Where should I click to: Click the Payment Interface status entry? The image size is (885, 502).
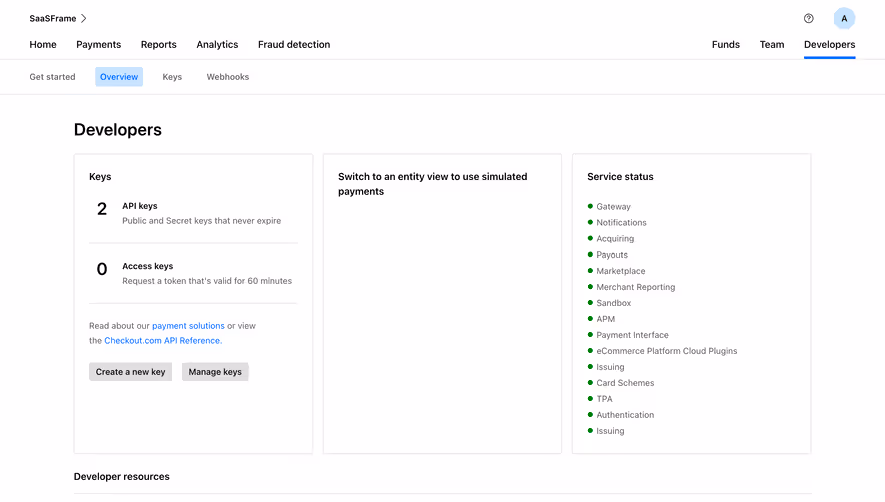tap(632, 335)
